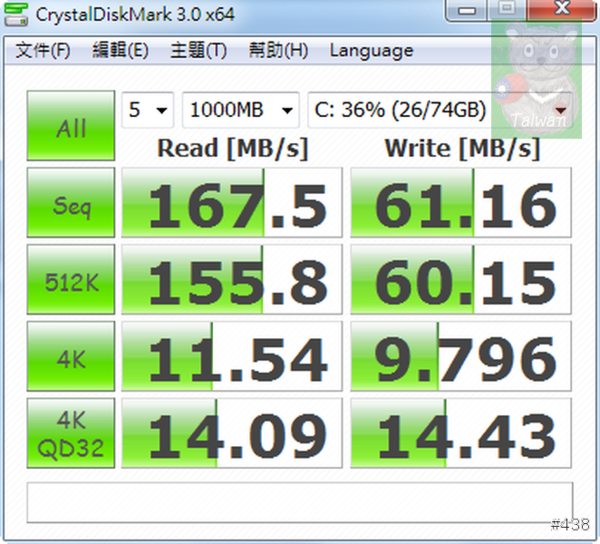Minimize the CrystalDiskMark window
This screenshot has height=544, width=600.
tap(466, 10)
